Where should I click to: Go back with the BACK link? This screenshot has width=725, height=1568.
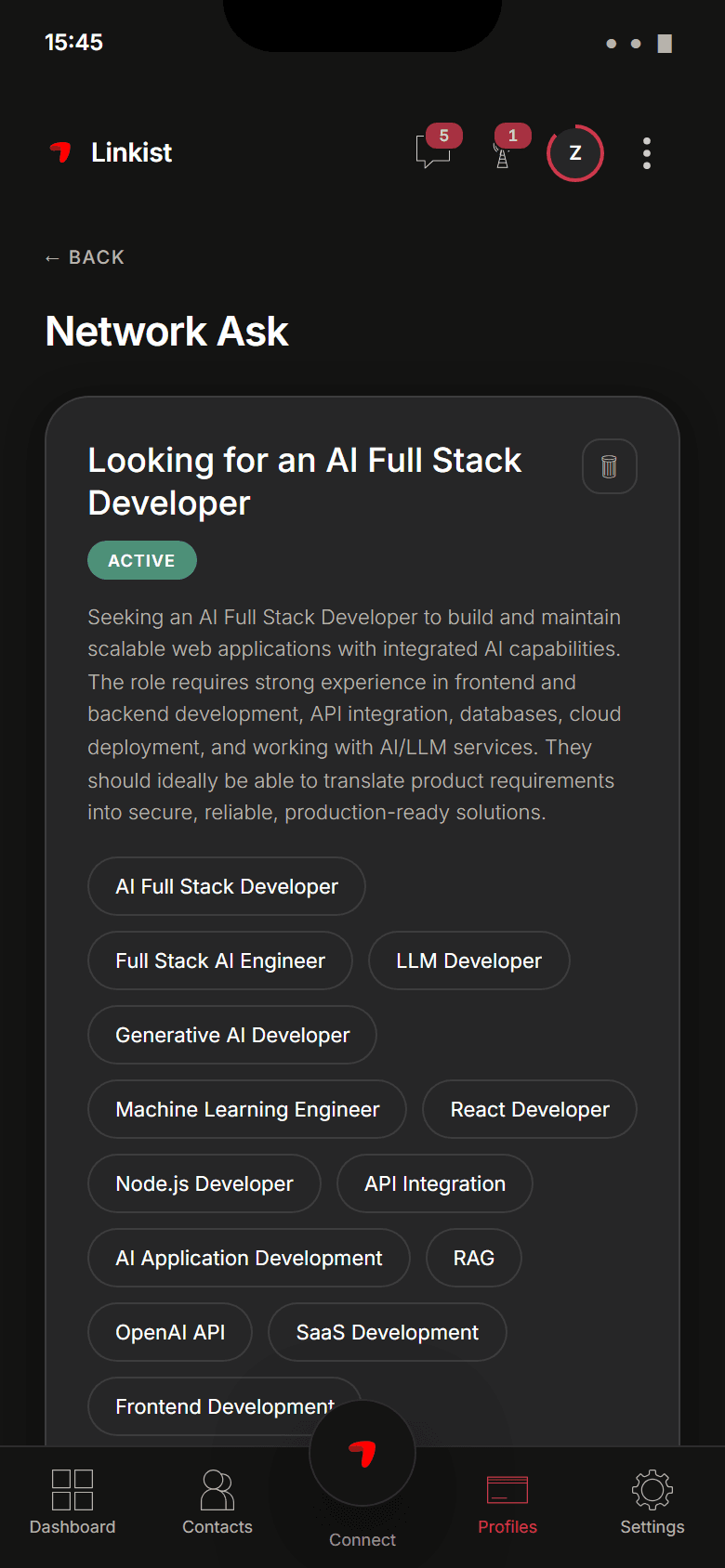[85, 257]
